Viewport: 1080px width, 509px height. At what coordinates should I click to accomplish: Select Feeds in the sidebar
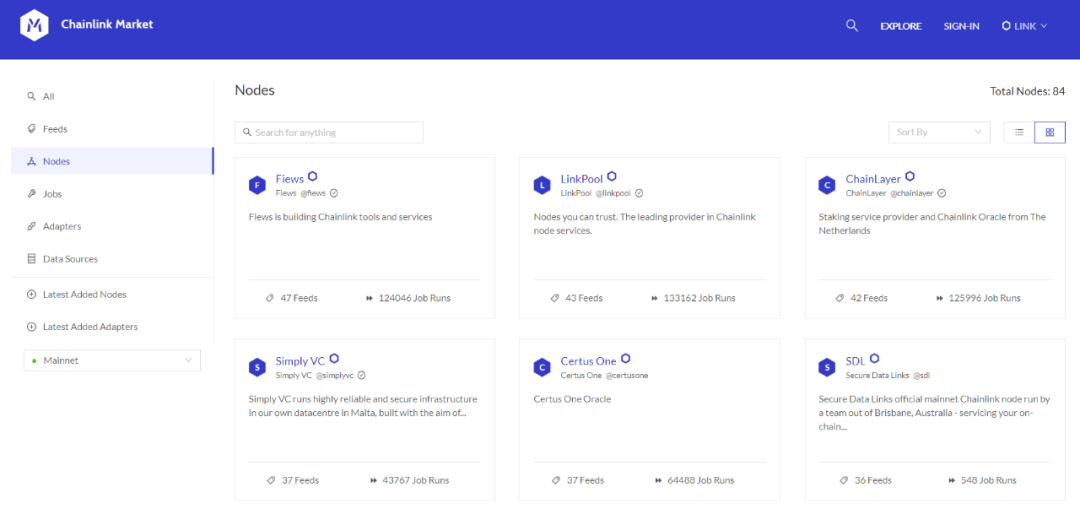pyautogui.click(x=55, y=129)
